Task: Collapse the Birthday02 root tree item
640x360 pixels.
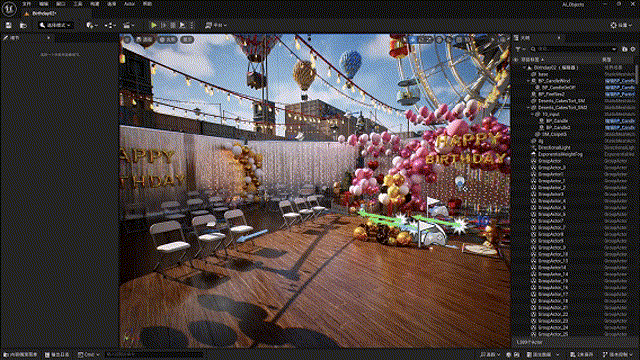Action: [x=524, y=68]
